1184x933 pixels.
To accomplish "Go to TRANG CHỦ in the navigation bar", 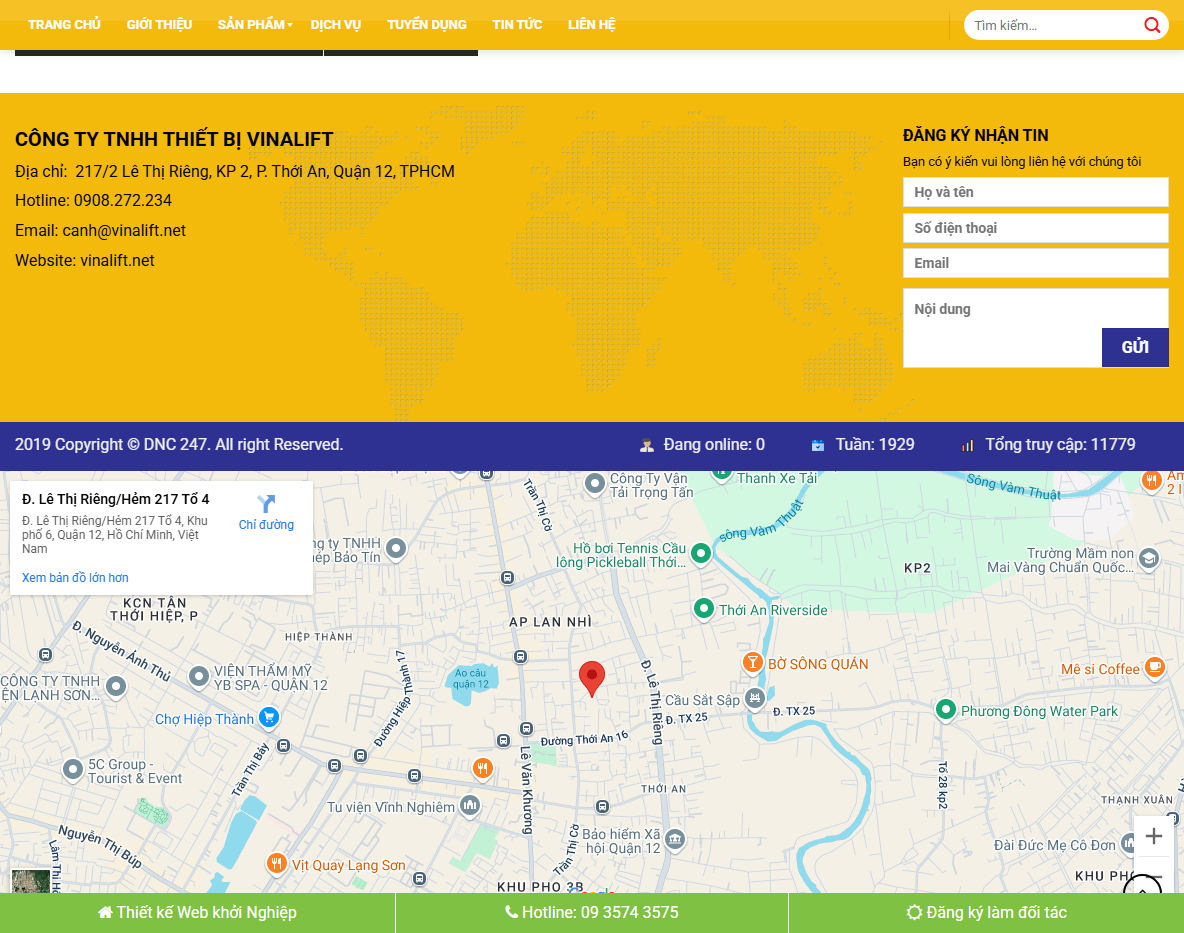I will pos(64,24).
